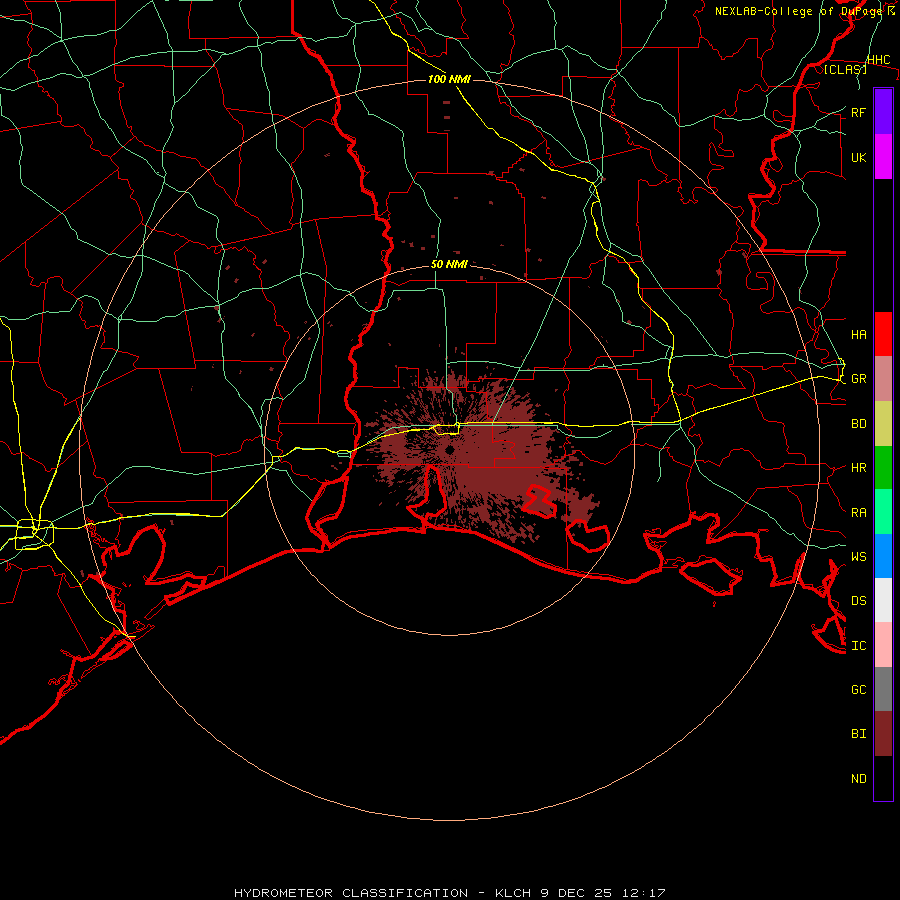Click the purple RF legend color swatch

click(883, 112)
